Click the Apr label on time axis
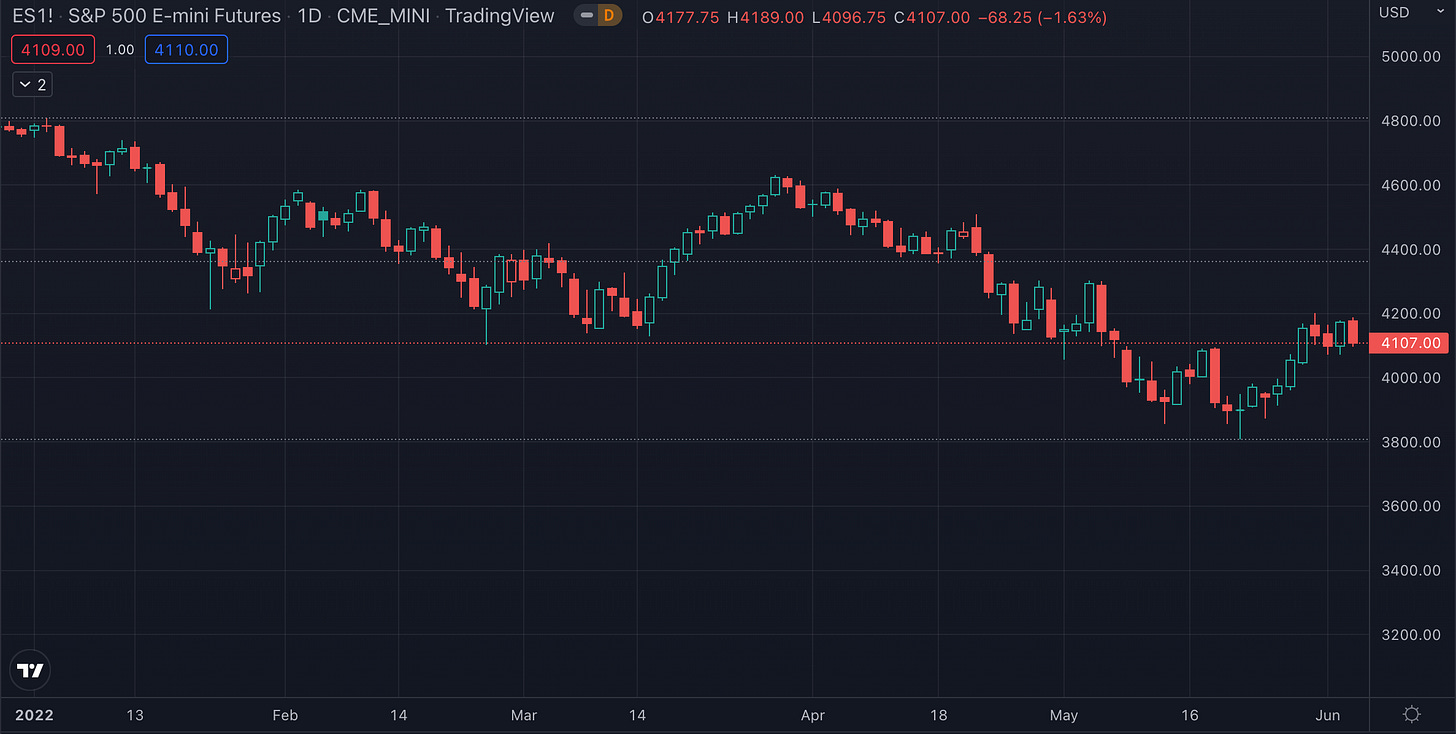The image size is (1456, 734). click(812, 715)
